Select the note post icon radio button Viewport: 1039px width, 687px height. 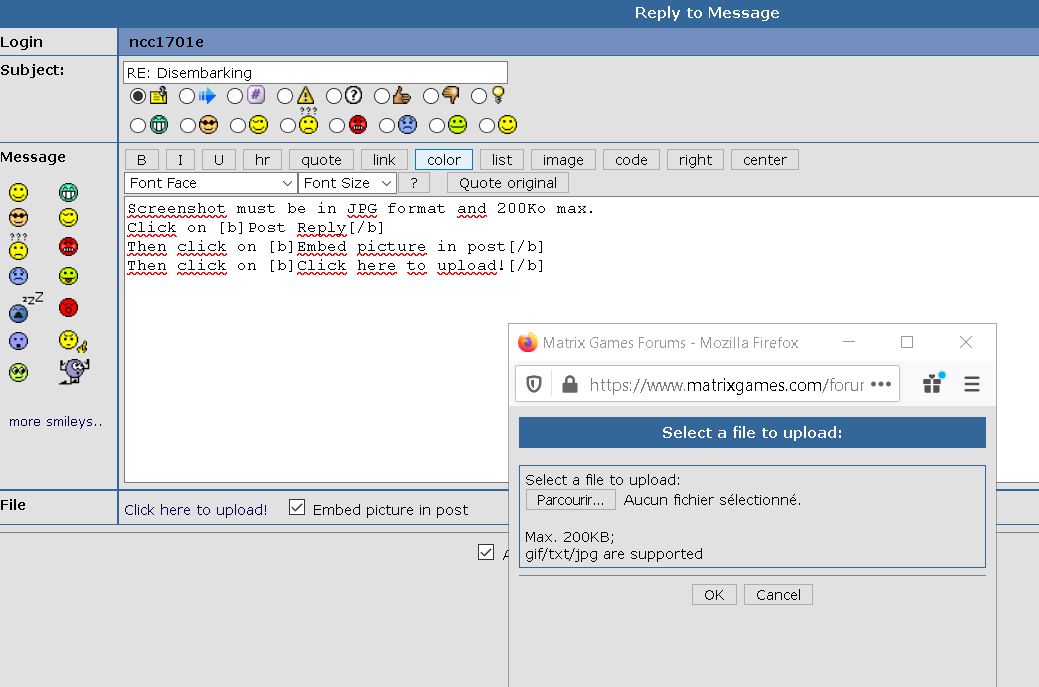click(x=138, y=96)
